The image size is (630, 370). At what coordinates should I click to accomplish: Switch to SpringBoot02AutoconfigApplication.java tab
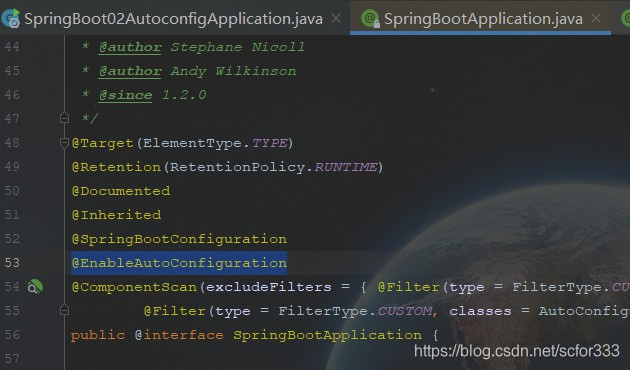(x=173, y=18)
